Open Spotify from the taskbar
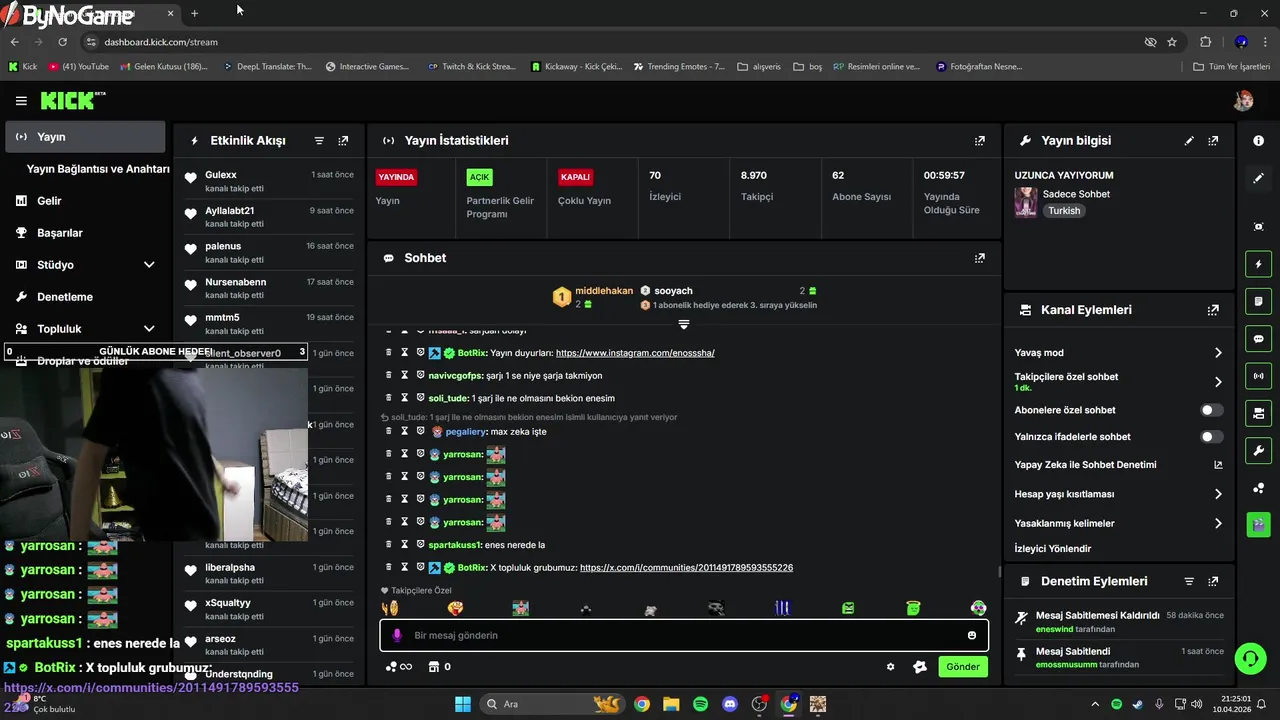Screen dimensions: 1280x720 click(701, 704)
